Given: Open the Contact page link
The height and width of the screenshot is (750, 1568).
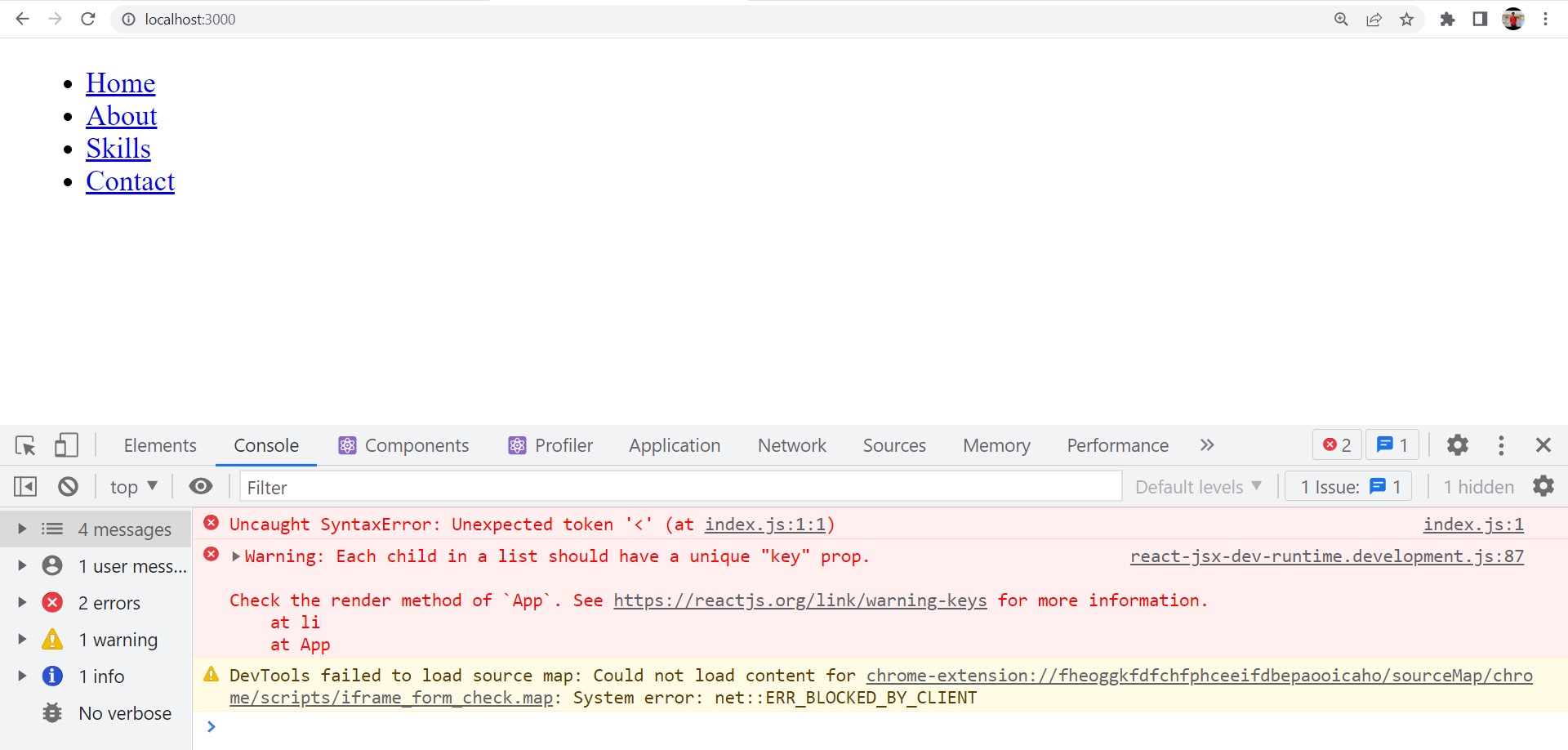Looking at the screenshot, I should click(x=131, y=181).
